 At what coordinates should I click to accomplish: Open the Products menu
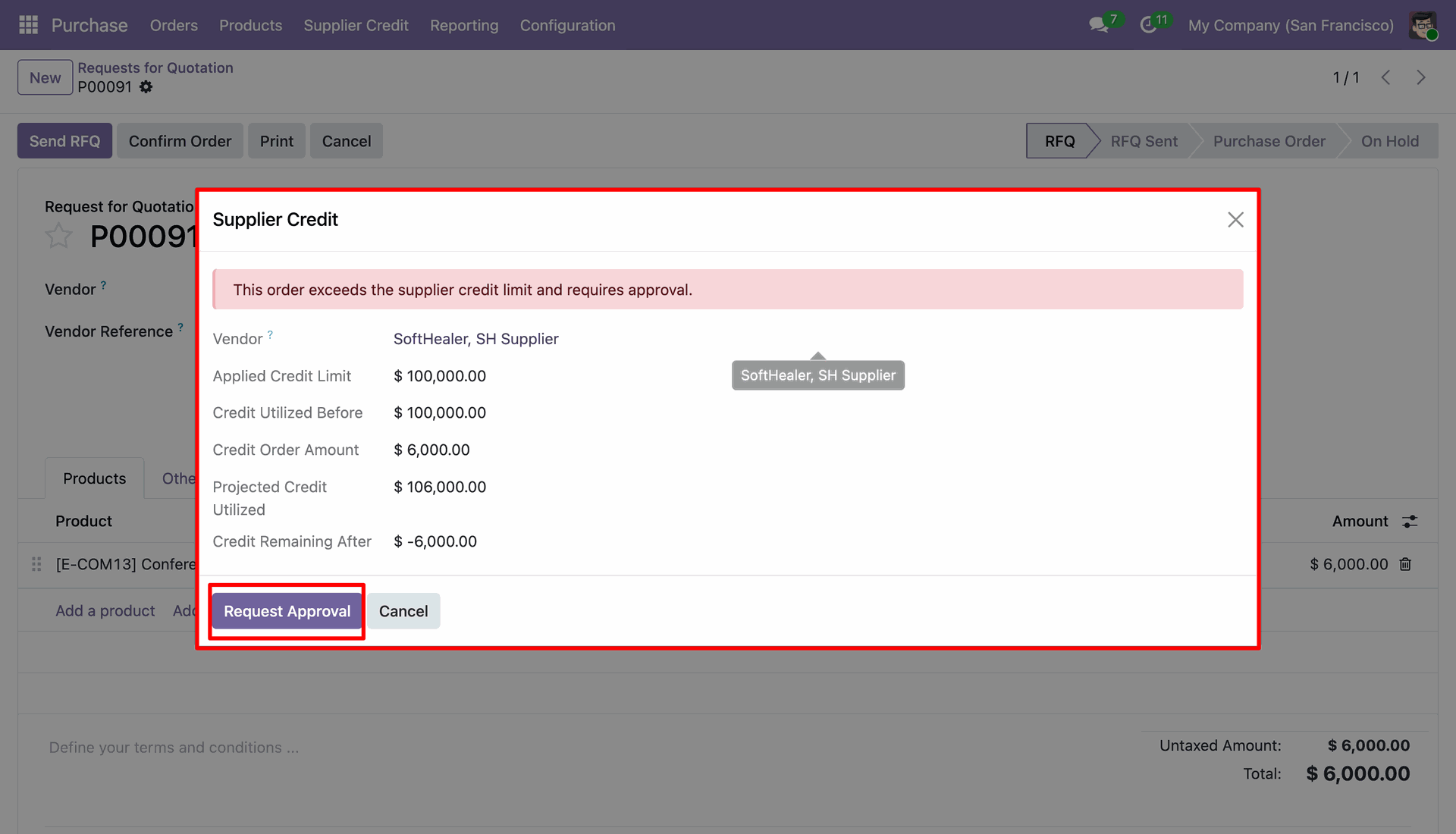[250, 25]
